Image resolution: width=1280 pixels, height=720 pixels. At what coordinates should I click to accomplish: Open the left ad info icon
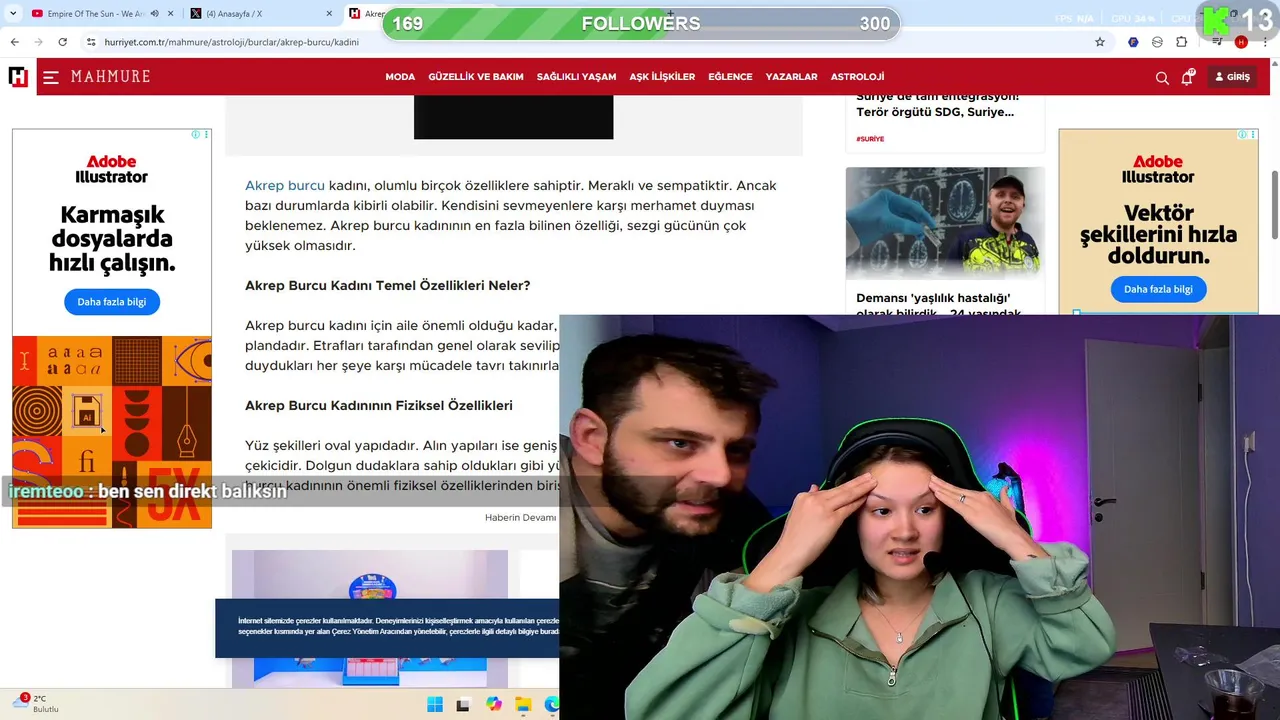coord(196,134)
